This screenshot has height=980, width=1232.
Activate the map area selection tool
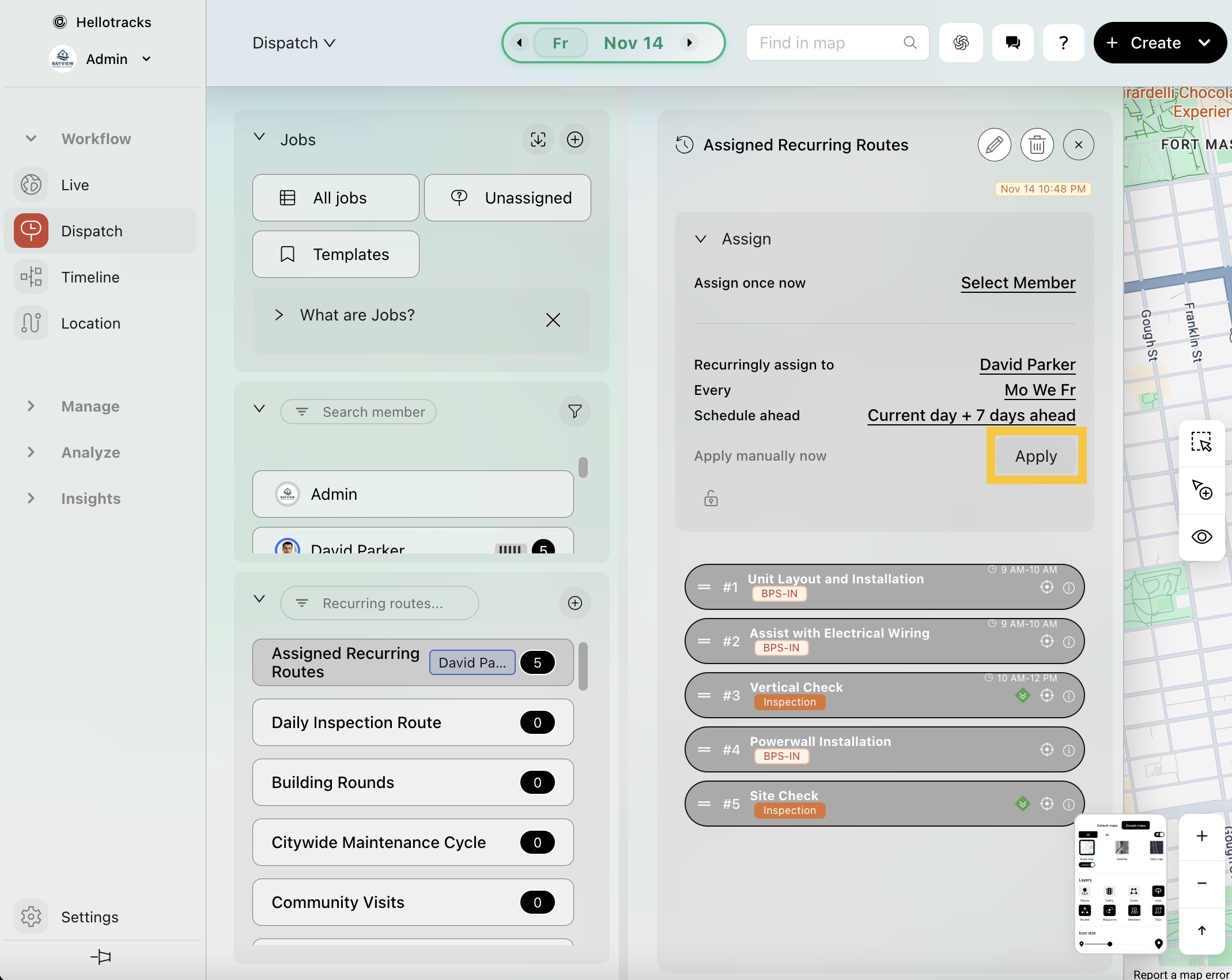coord(1201,443)
